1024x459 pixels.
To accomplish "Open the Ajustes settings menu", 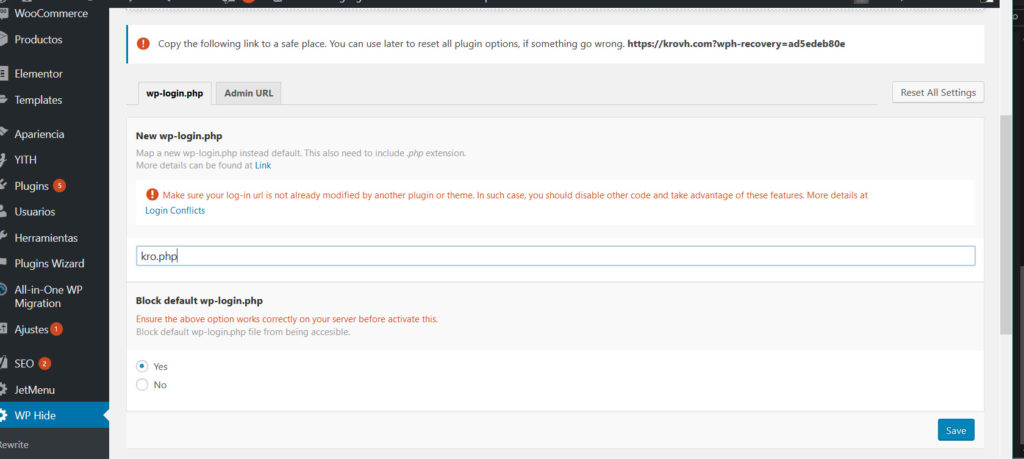I will point(31,329).
